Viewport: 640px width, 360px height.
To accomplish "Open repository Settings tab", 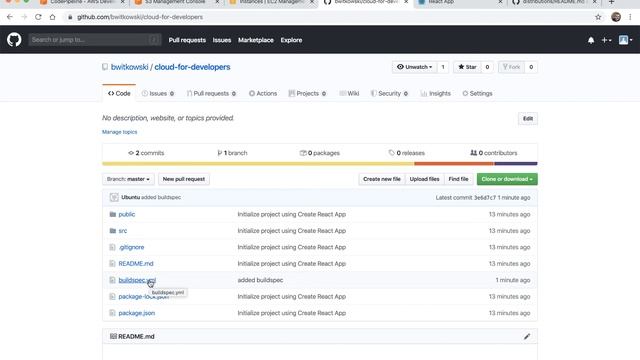I will (477, 93).
